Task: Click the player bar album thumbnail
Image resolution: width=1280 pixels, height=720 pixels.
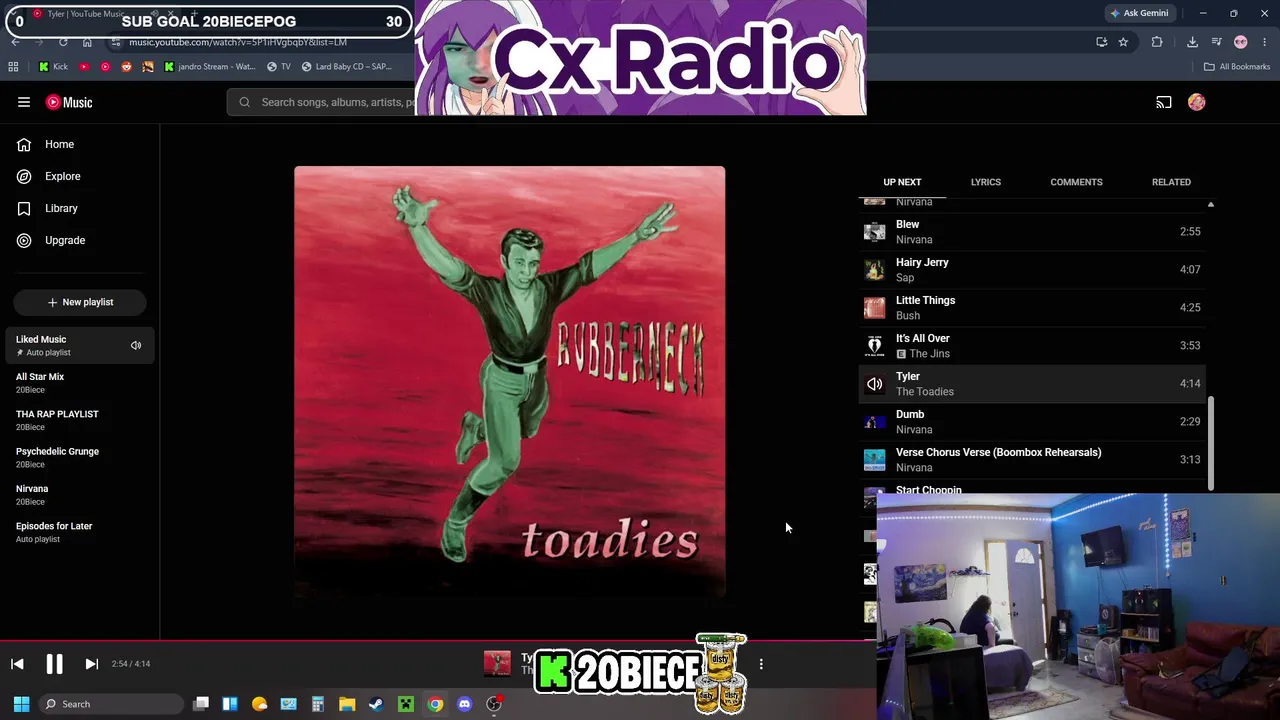Action: pyautogui.click(x=497, y=664)
